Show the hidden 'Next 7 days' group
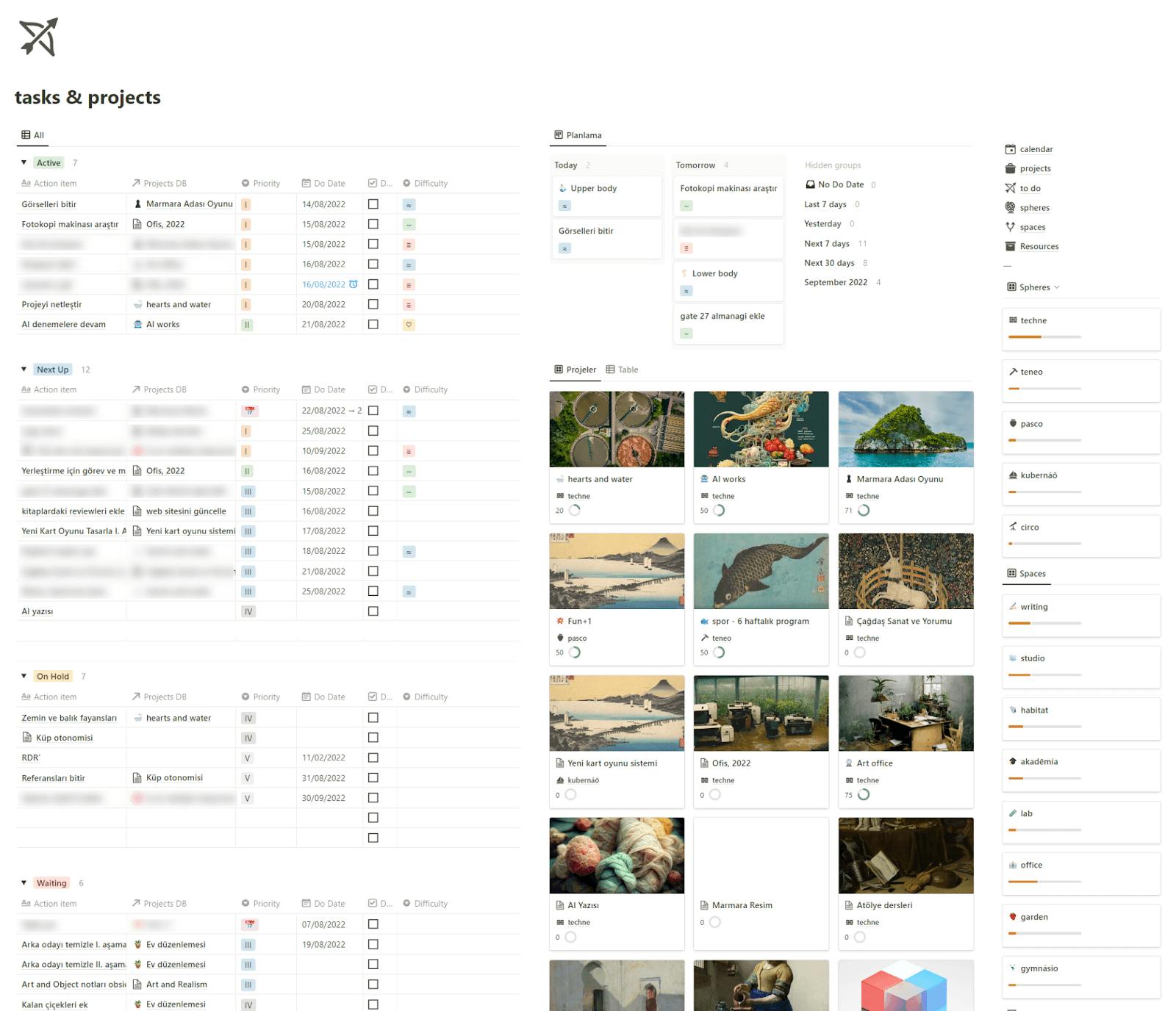 (828, 243)
